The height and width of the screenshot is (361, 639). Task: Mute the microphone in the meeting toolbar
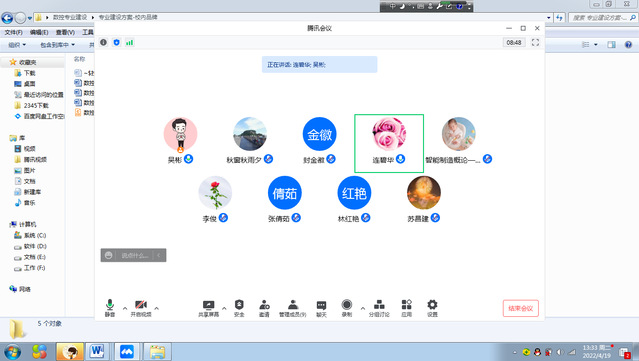(110, 308)
